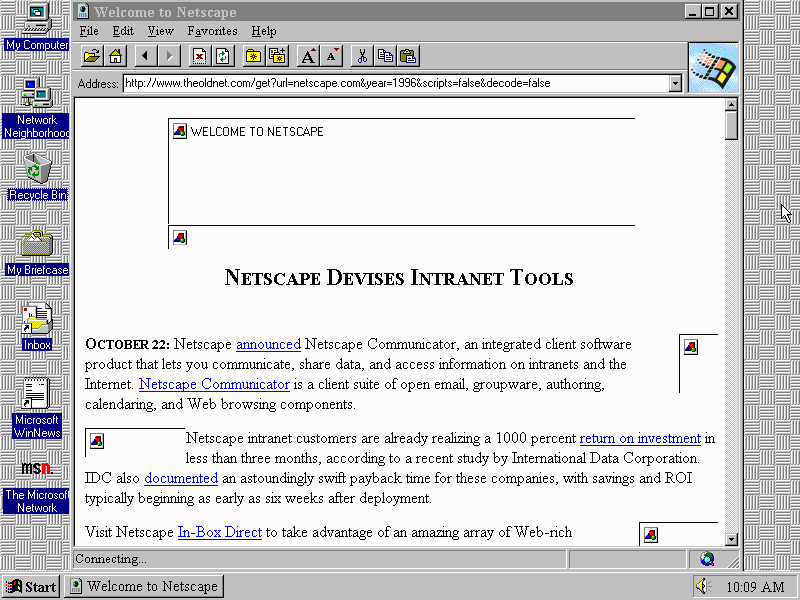This screenshot has width=800, height=600.
Task: Click the Paste clipboard toolbar icon
Action: coord(408,56)
